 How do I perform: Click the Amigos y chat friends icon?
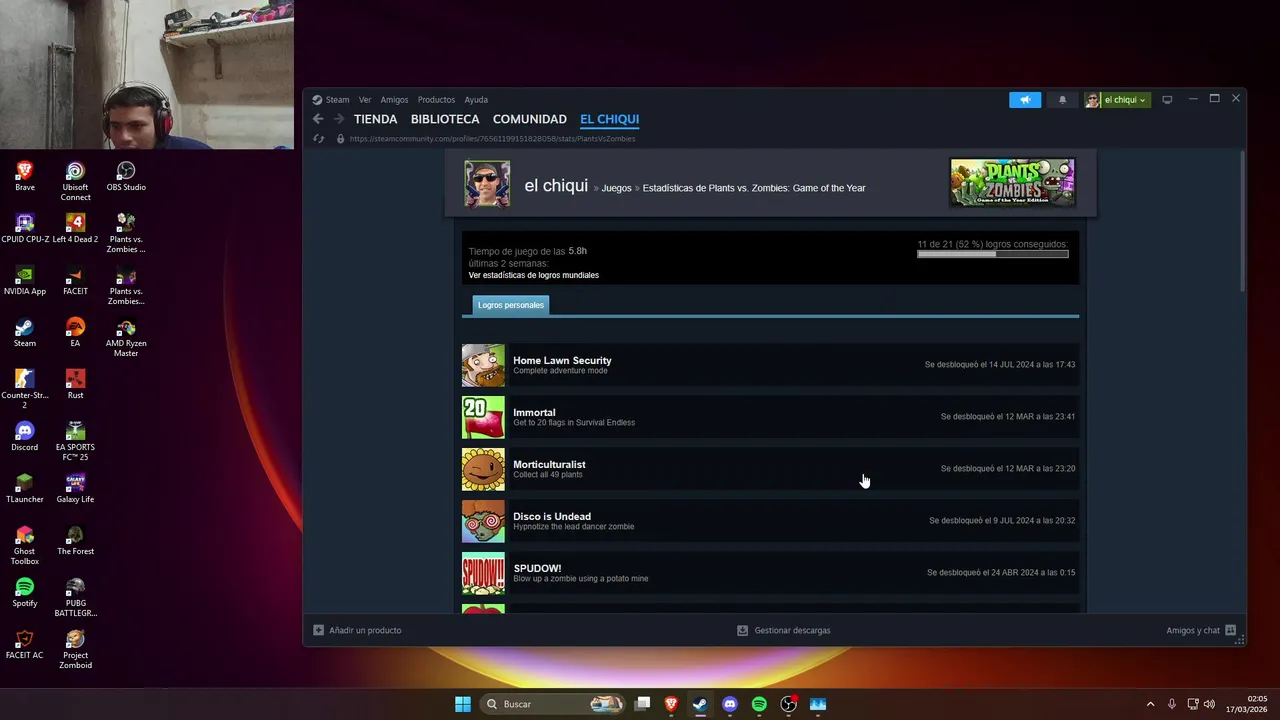[x=1231, y=630]
